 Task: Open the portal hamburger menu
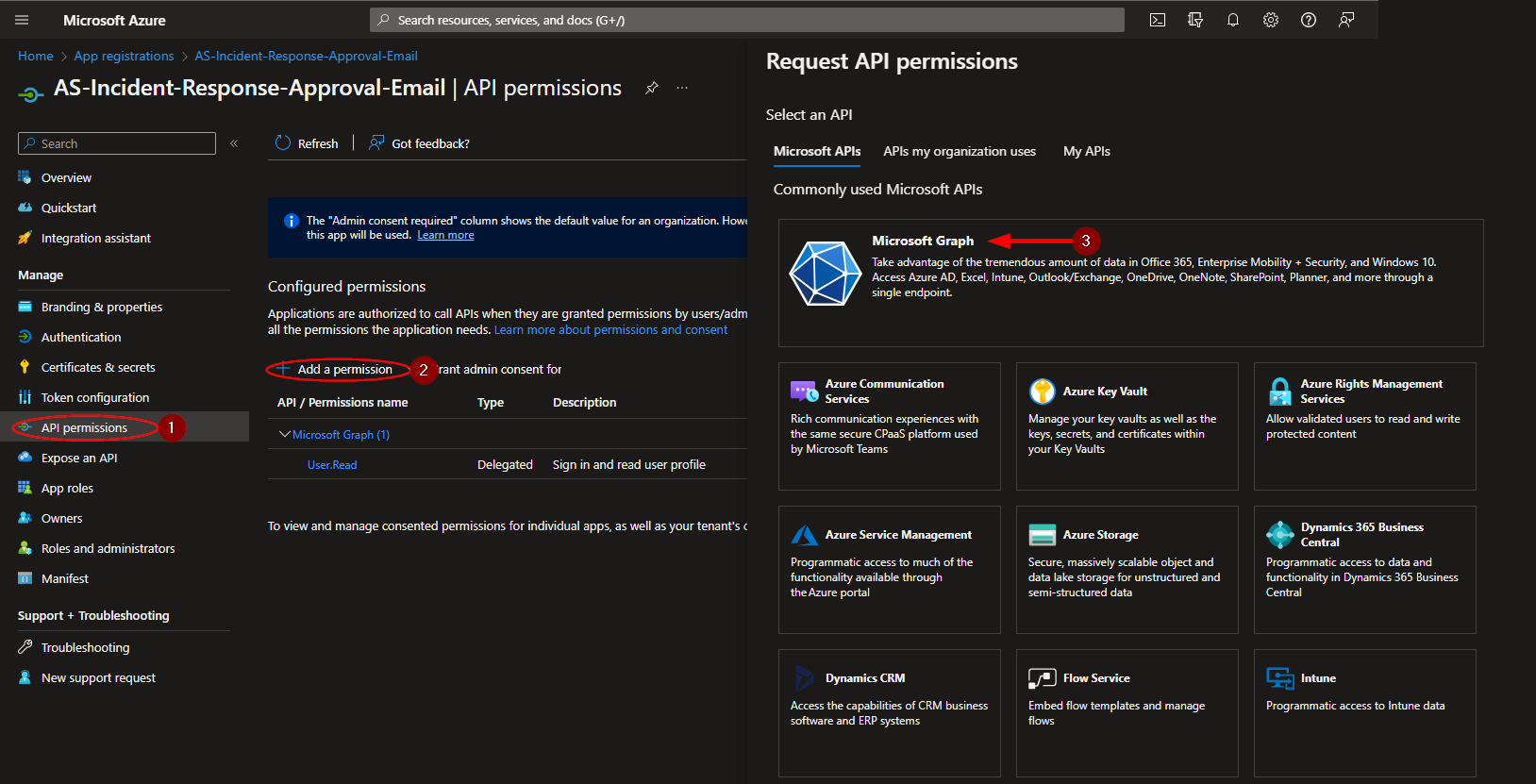pyautogui.click(x=22, y=20)
